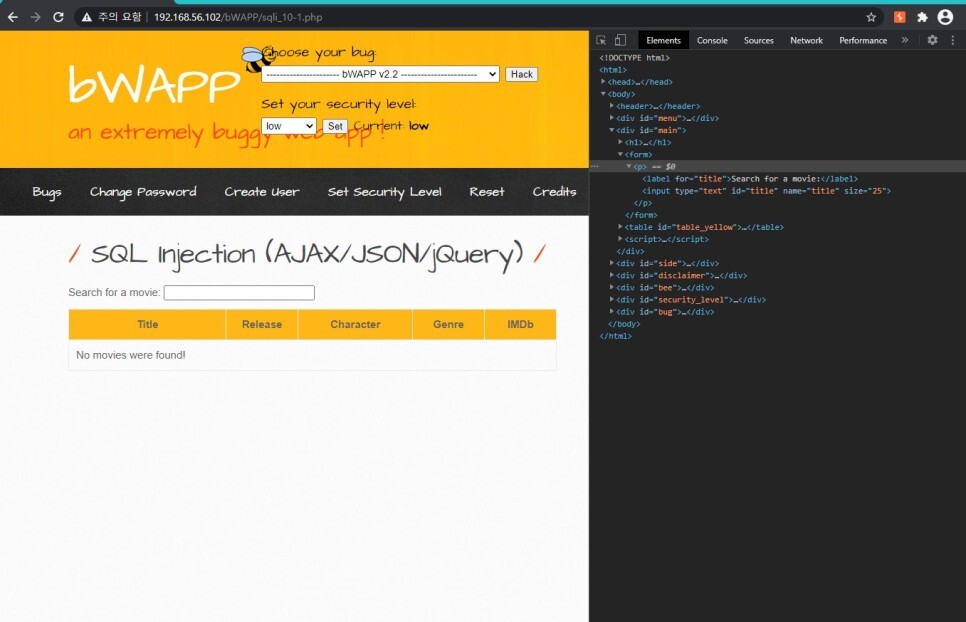Click the IMDb column header
Image resolution: width=966 pixels, height=622 pixels.
click(x=520, y=325)
